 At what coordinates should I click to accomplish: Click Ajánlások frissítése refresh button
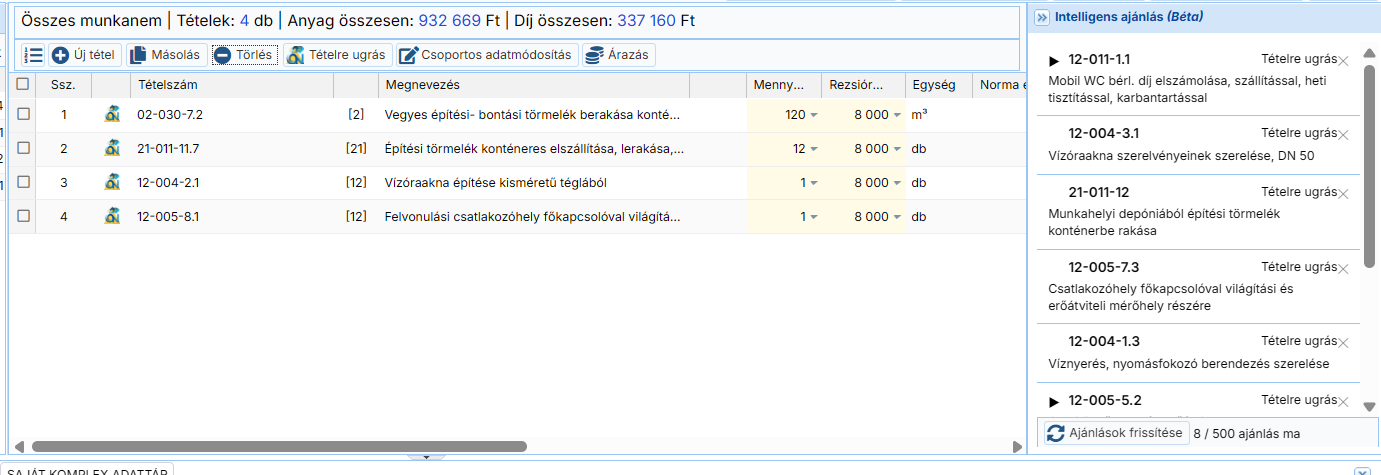1116,433
